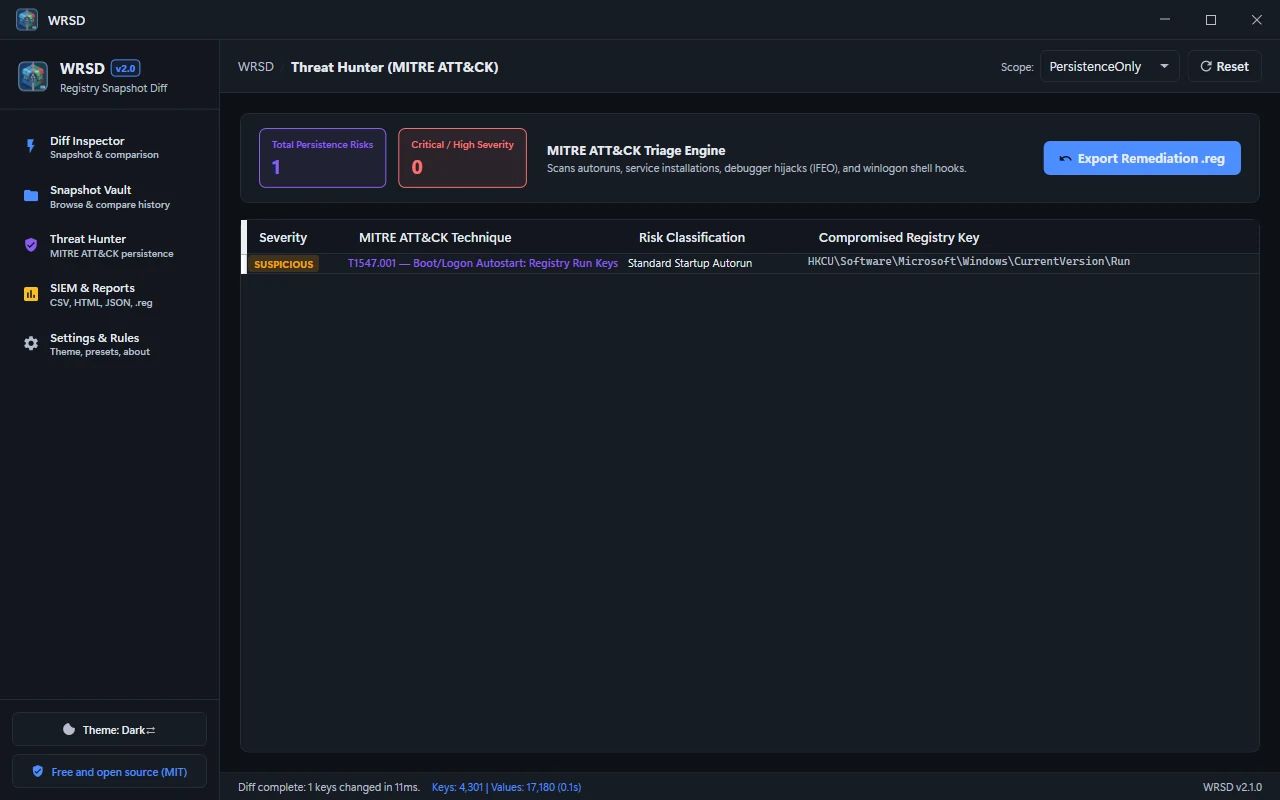Open Settings & Rules page
The width and height of the screenshot is (1280, 800).
click(109, 344)
